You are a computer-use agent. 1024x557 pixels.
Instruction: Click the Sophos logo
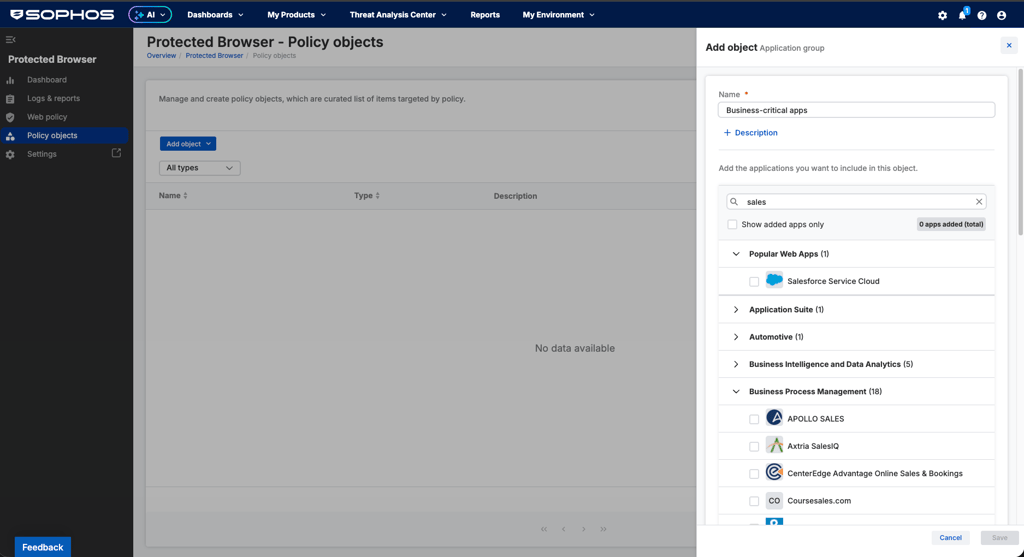(62, 14)
